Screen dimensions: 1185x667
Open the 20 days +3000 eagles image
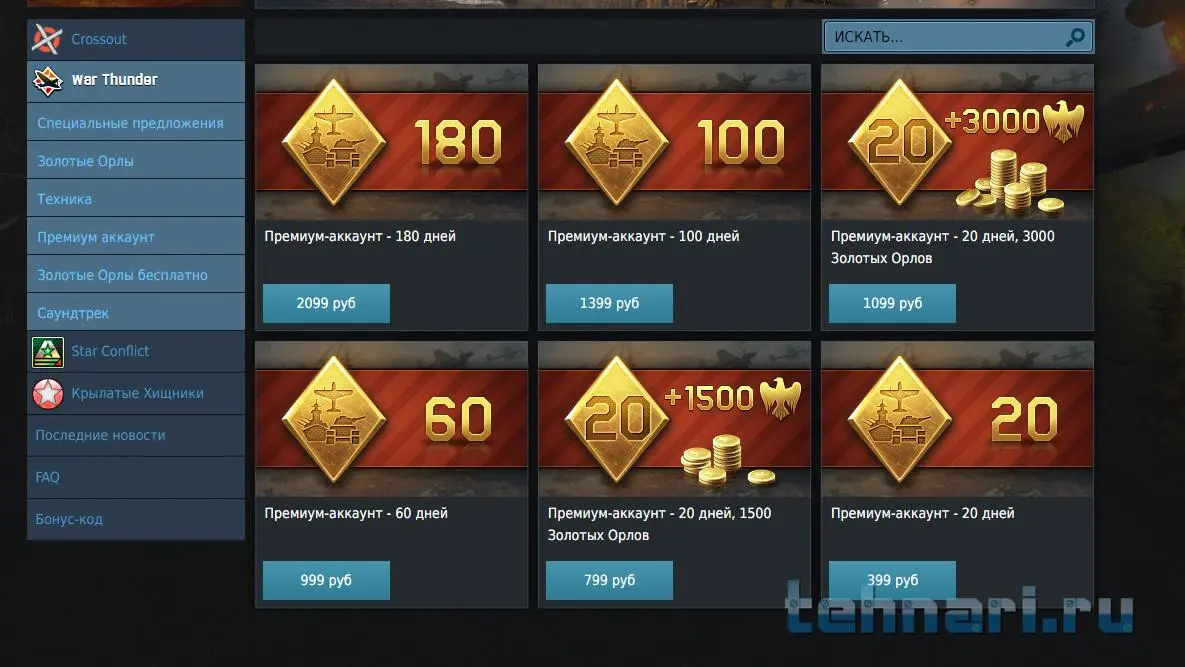click(x=958, y=142)
